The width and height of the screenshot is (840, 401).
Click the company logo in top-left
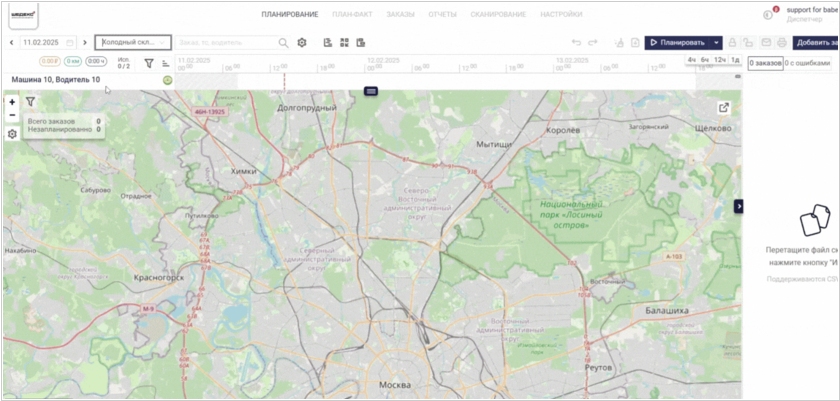(x=23, y=15)
